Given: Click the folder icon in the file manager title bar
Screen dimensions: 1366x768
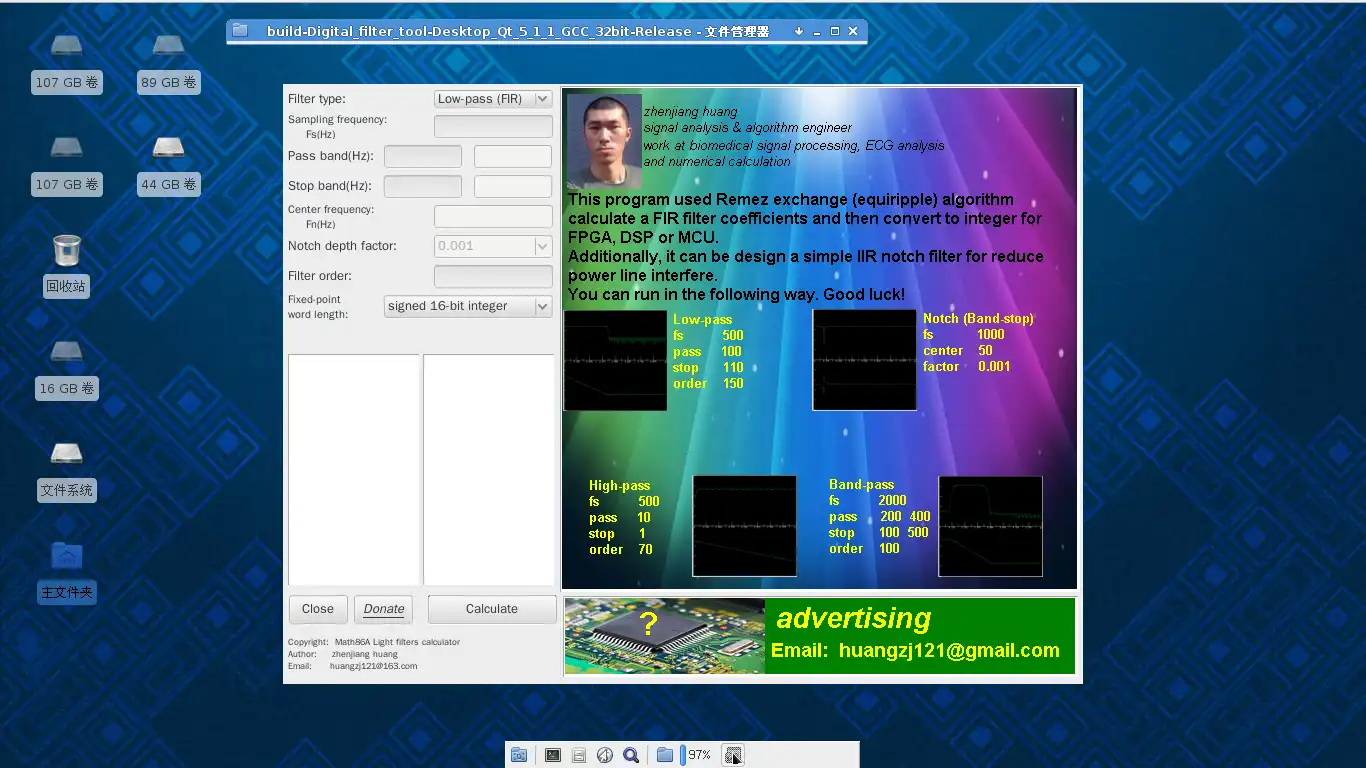Looking at the screenshot, I should (x=240, y=31).
